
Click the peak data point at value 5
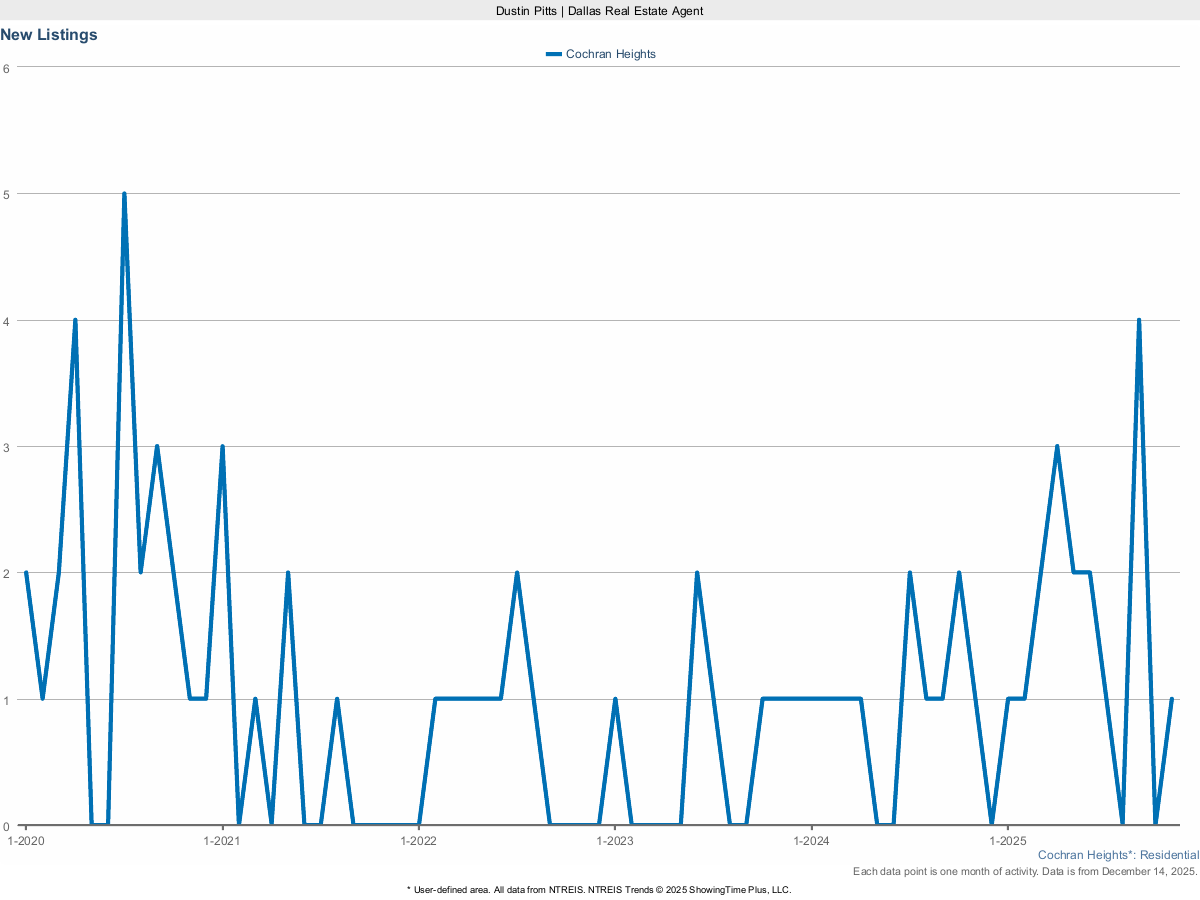124,191
